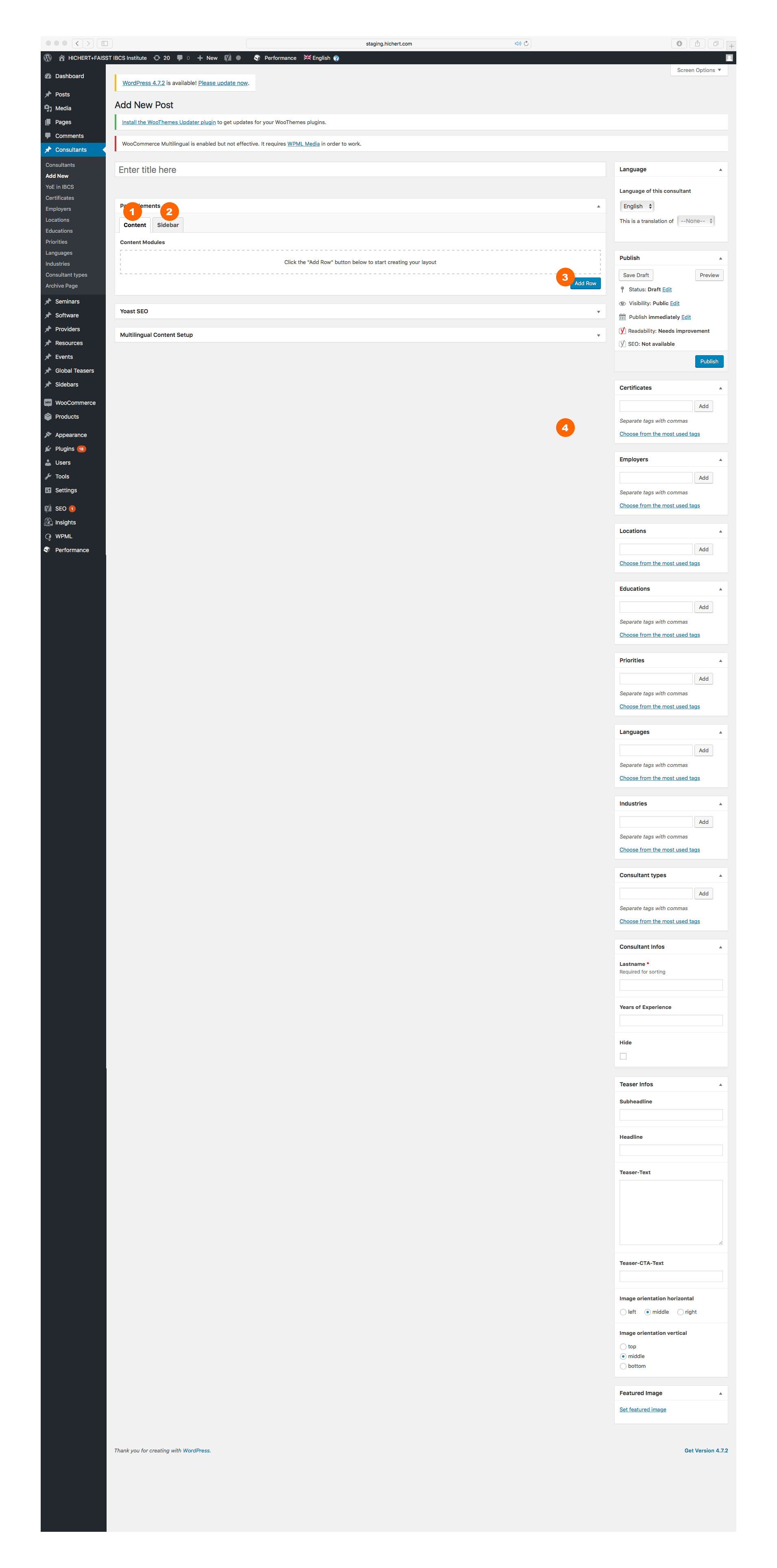Click the Yoast SEO icon in admin bar
777x1568 pixels.
click(227, 58)
